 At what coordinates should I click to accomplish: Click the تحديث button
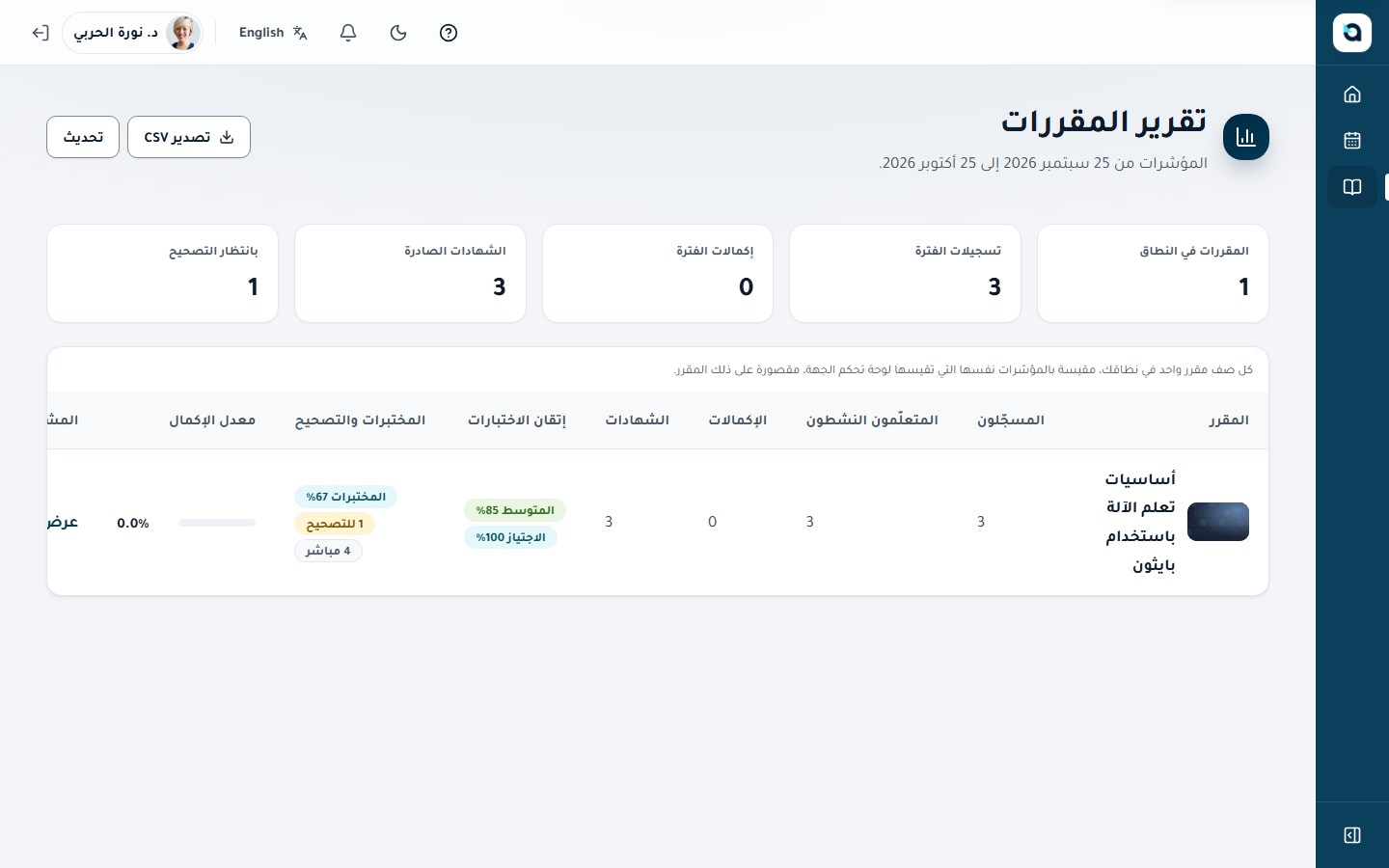click(83, 137)
